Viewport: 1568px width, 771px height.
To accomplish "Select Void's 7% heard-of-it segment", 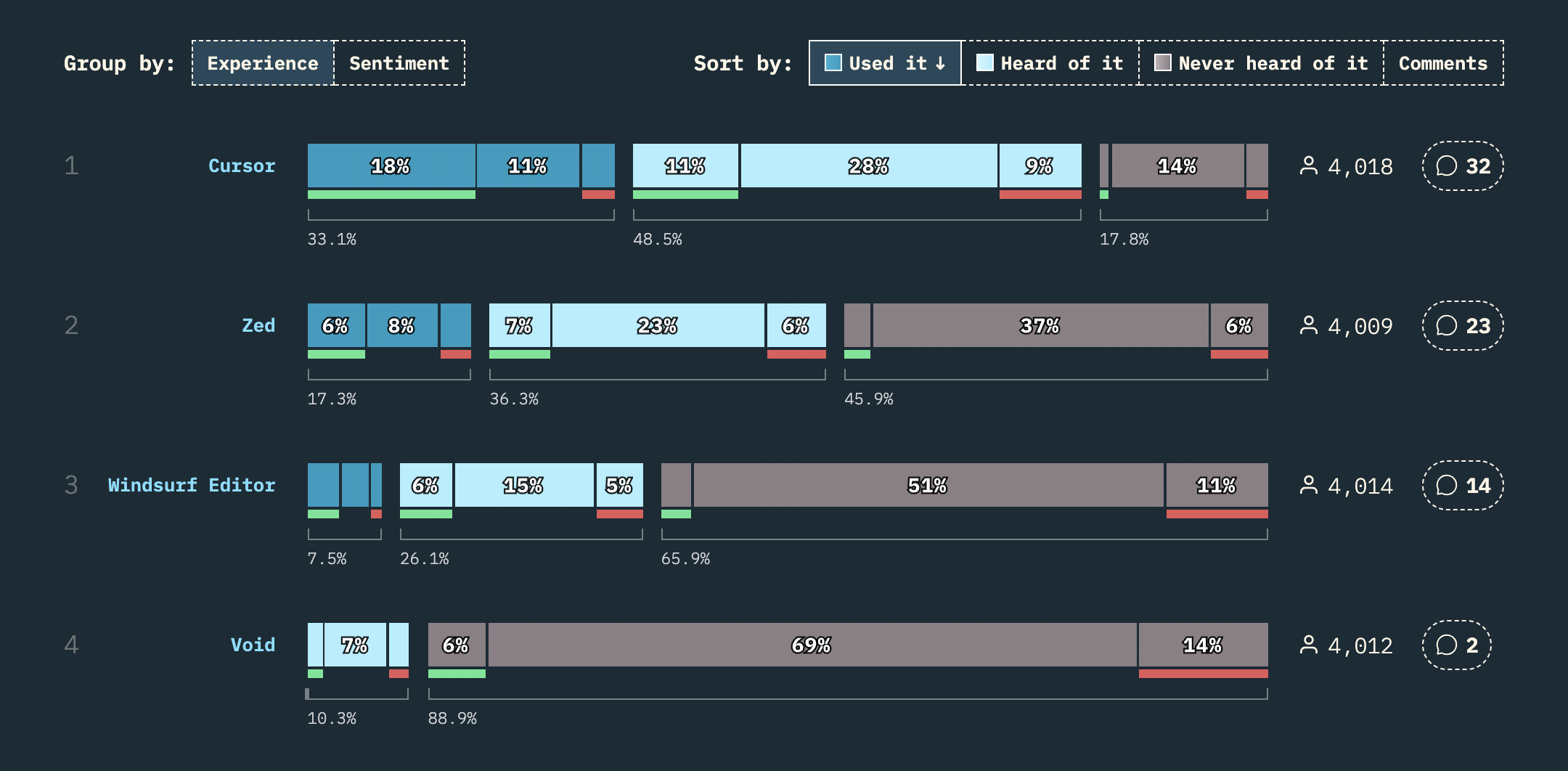I will tap(355, 645).
